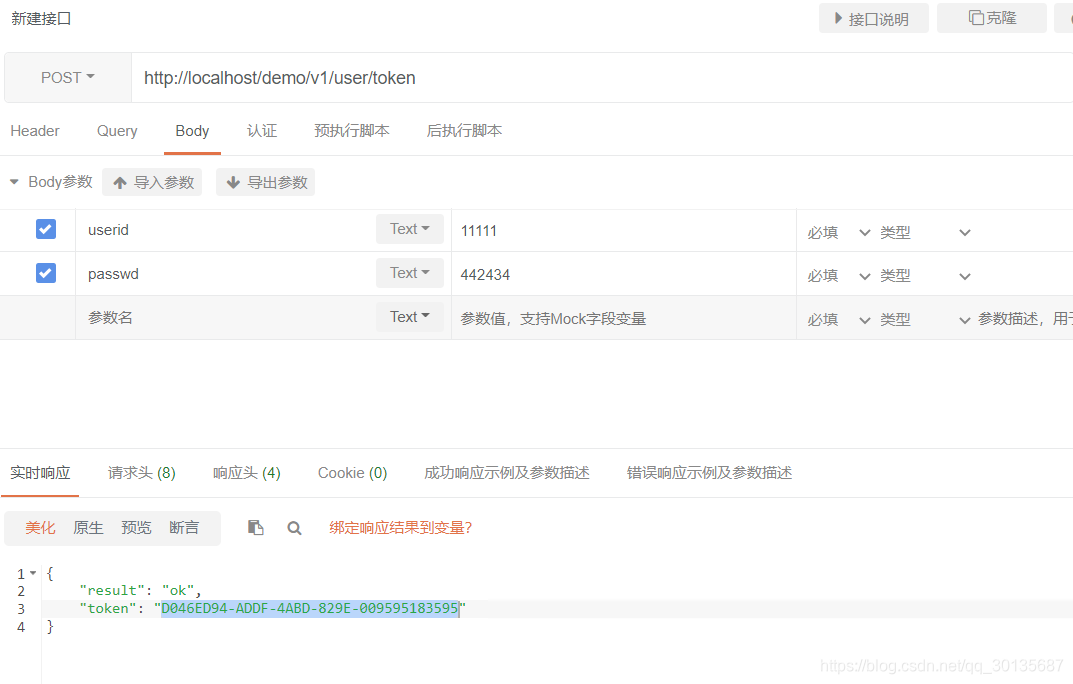The height and width of the screenshot is (684, 1073).
Task: Open 错误响应示例及参数描述 tab
Action: (x=710, y=473)
